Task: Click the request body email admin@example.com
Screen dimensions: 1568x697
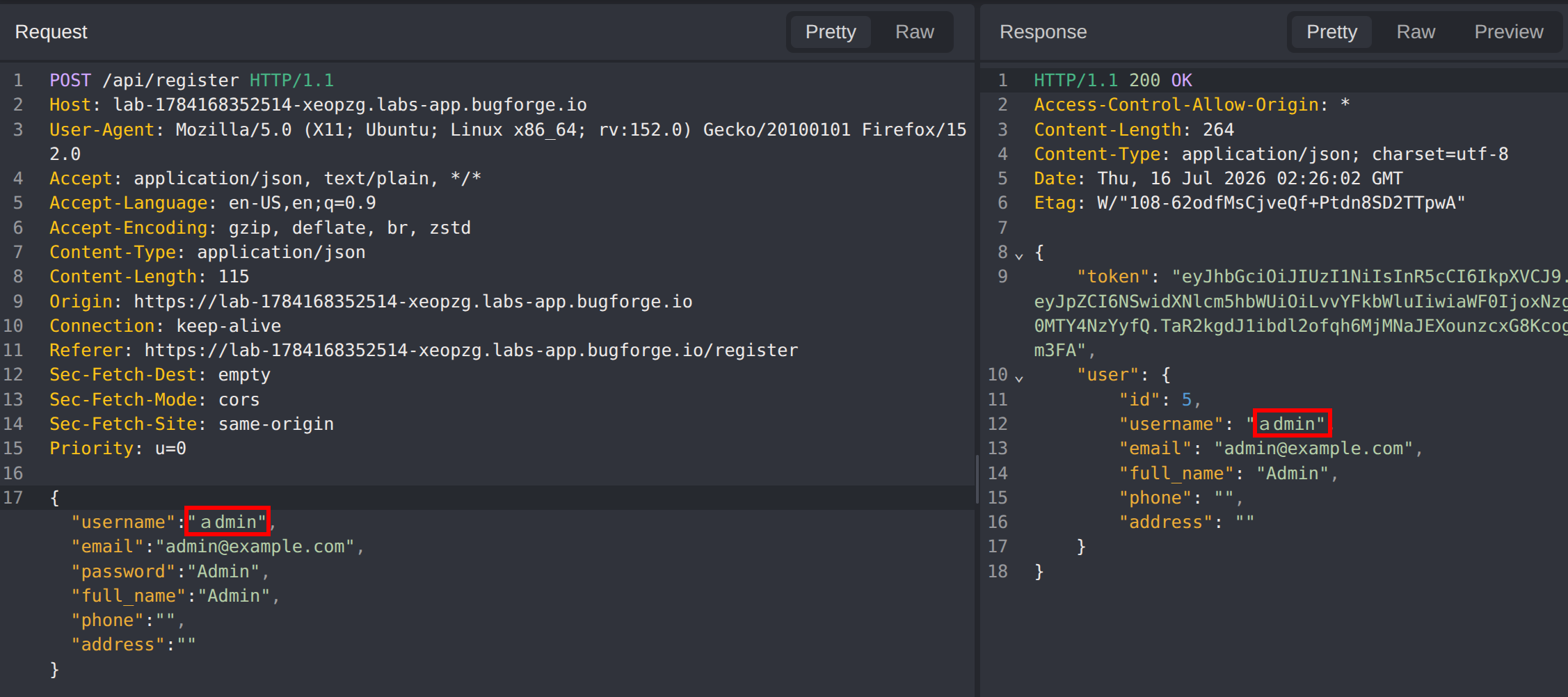Action: tap(255, 546)
